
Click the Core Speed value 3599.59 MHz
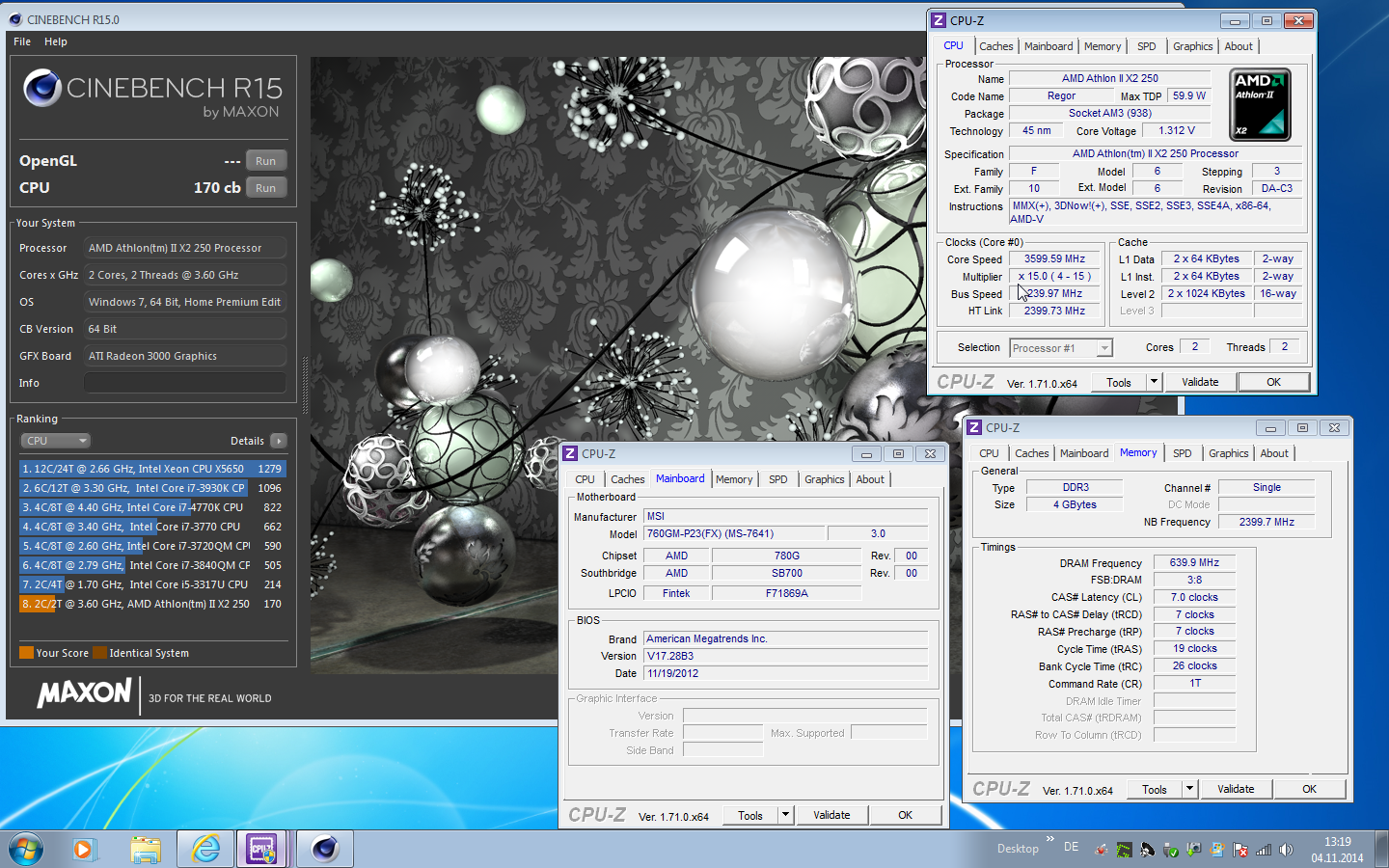[1054, 259]
